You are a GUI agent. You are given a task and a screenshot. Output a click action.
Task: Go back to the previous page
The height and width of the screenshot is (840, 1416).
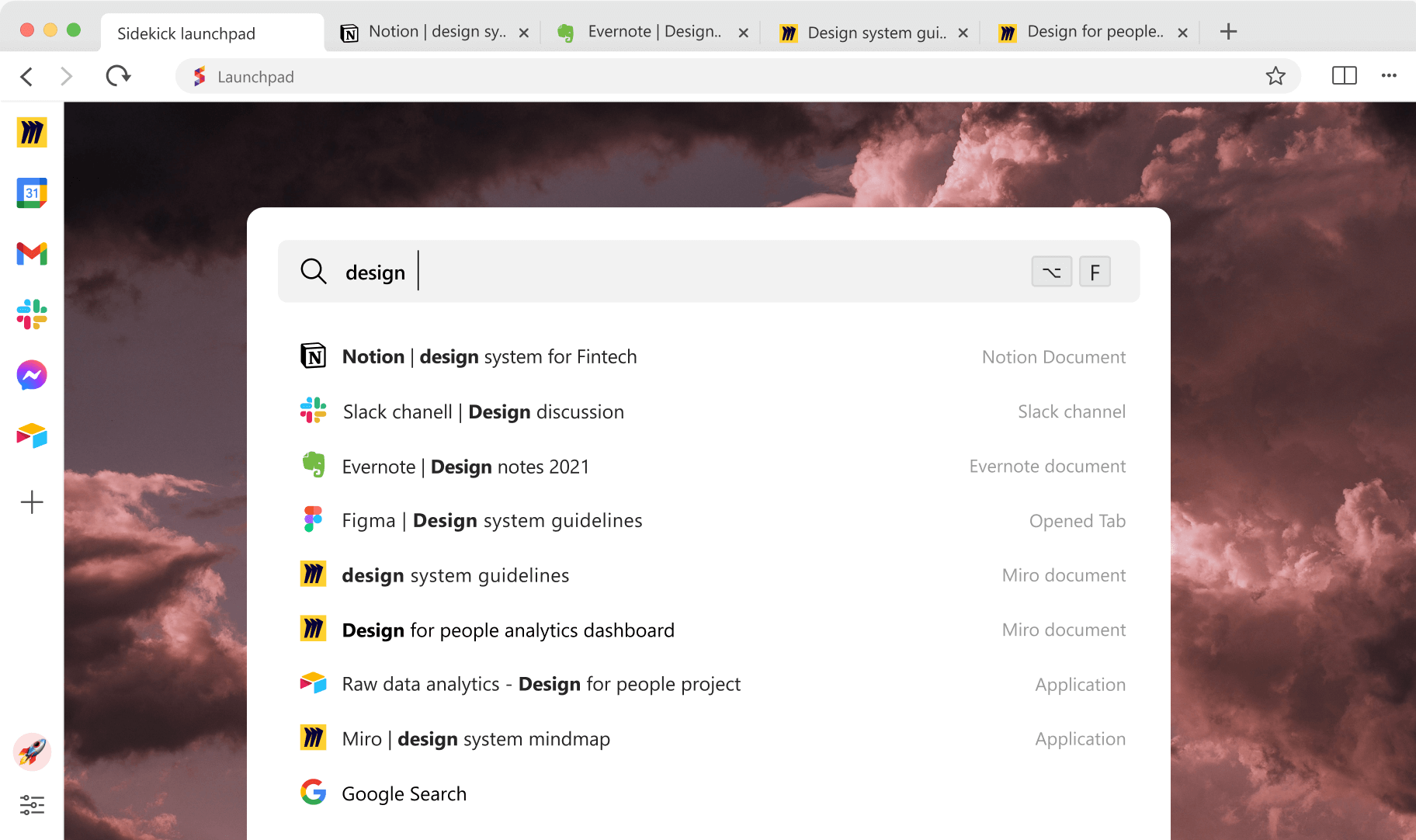(26, 76)
